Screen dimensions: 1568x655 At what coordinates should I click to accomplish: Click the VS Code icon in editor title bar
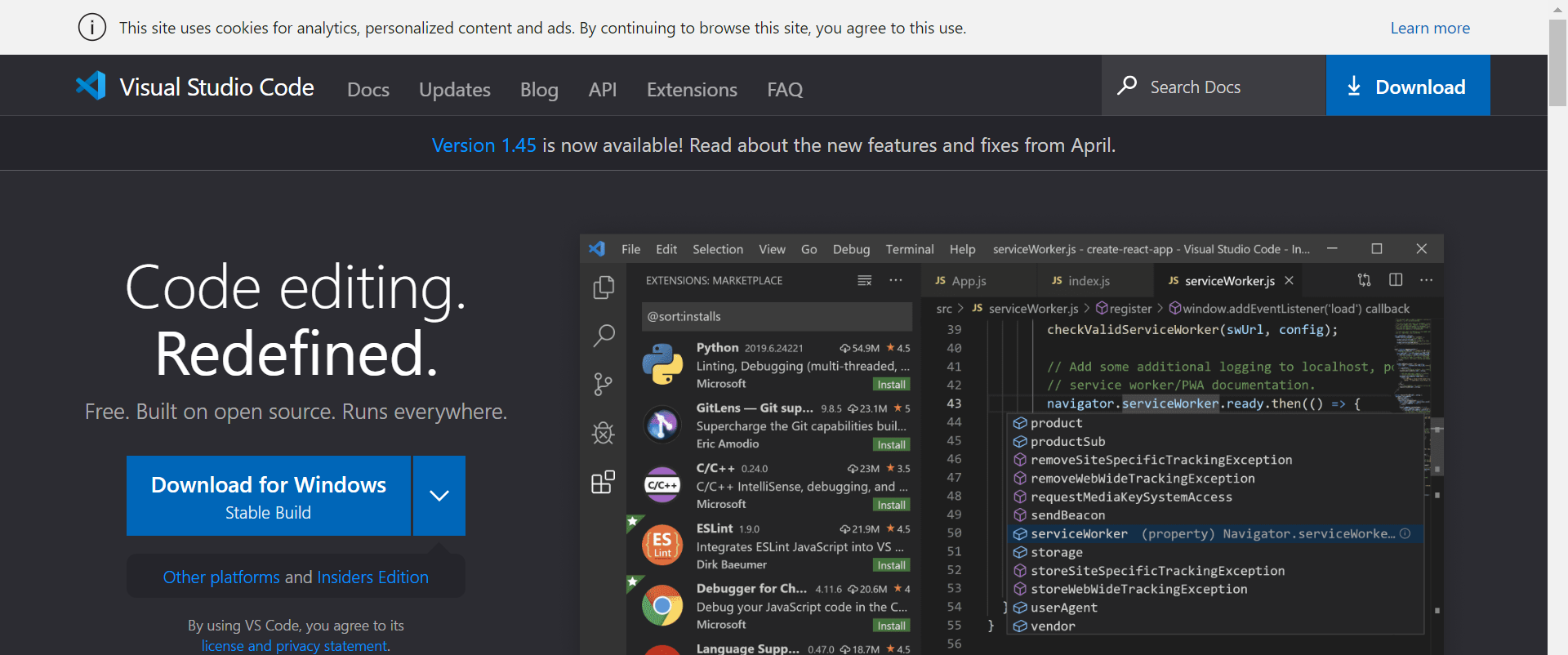coord(597,248)
